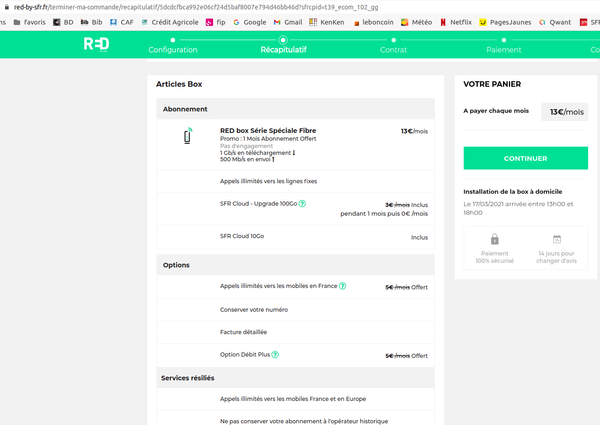Click the Options section header
Screen dimensions: 600x425
[x=295, y=265]
